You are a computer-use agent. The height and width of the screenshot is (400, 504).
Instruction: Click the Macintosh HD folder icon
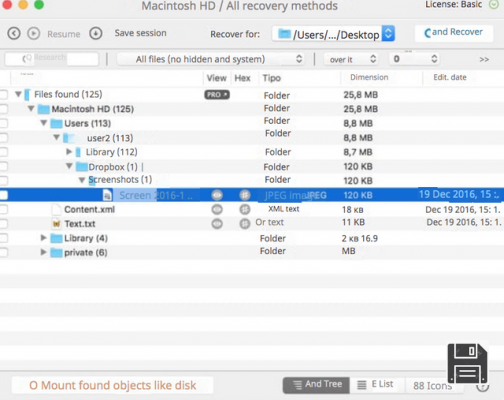point(44,109)
